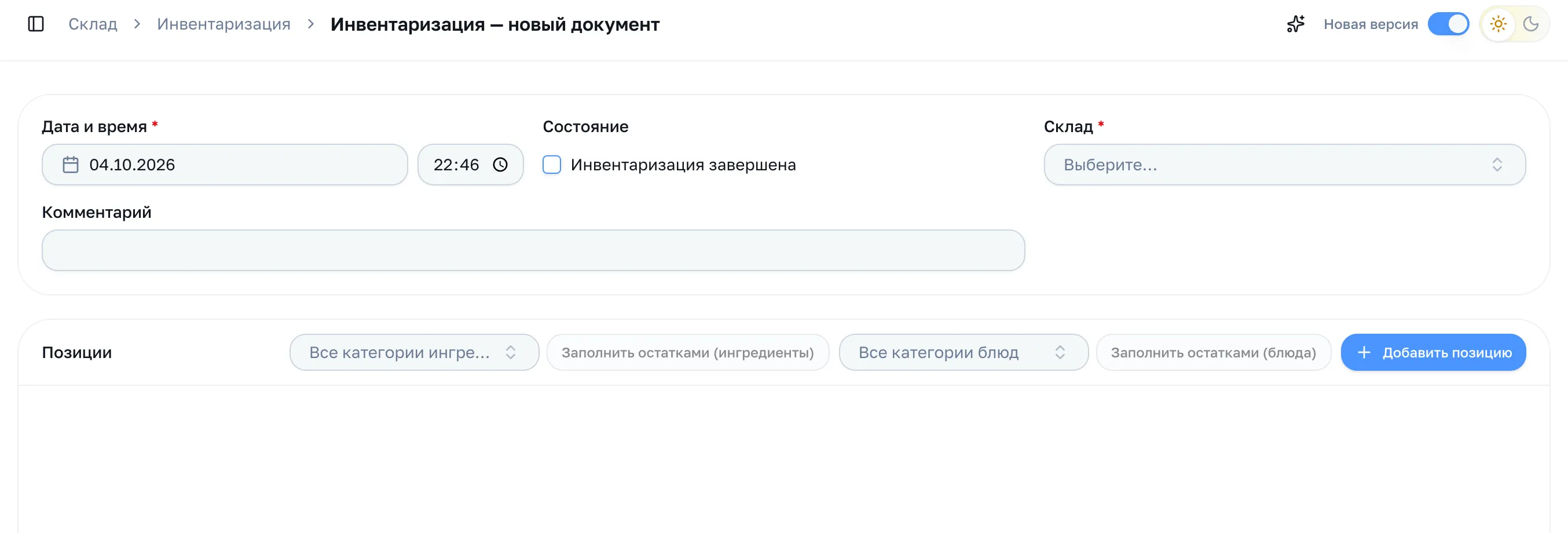1568x533 pixels.
Task: Click the Новая версия label
Action: coord(1371,24)
